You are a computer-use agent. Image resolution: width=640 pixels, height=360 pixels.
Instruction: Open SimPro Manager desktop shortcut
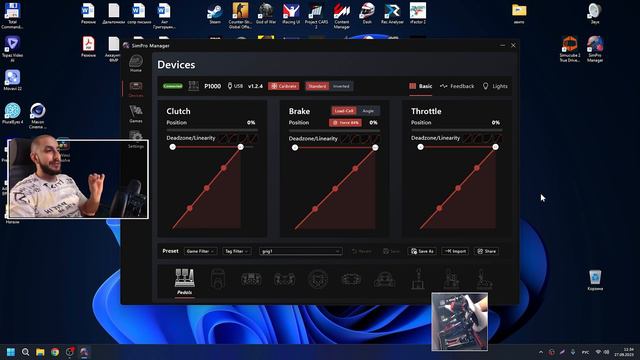click(595, 49)
